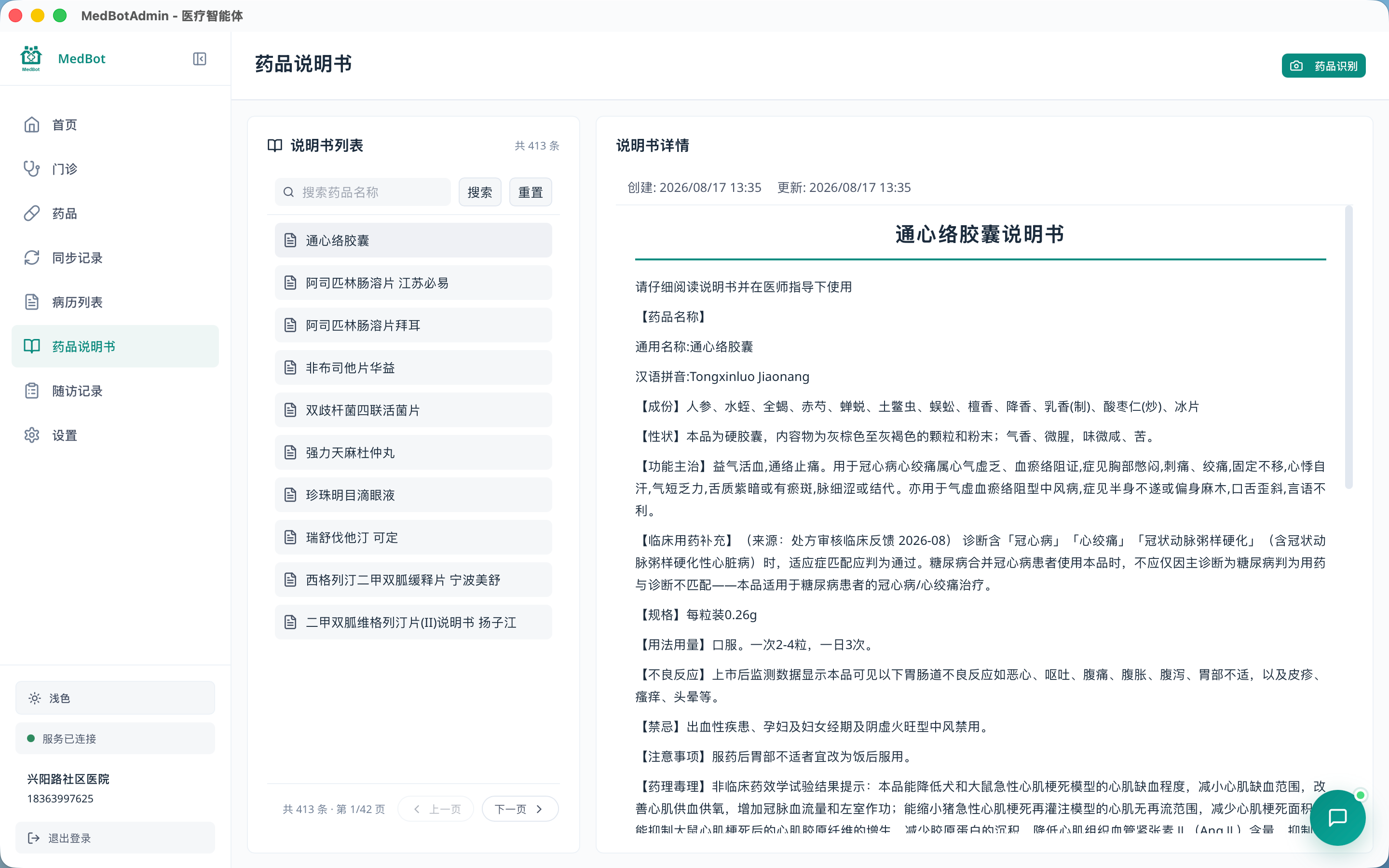
Task: Open the 随访记录 menu item
Action: point(115,391)
